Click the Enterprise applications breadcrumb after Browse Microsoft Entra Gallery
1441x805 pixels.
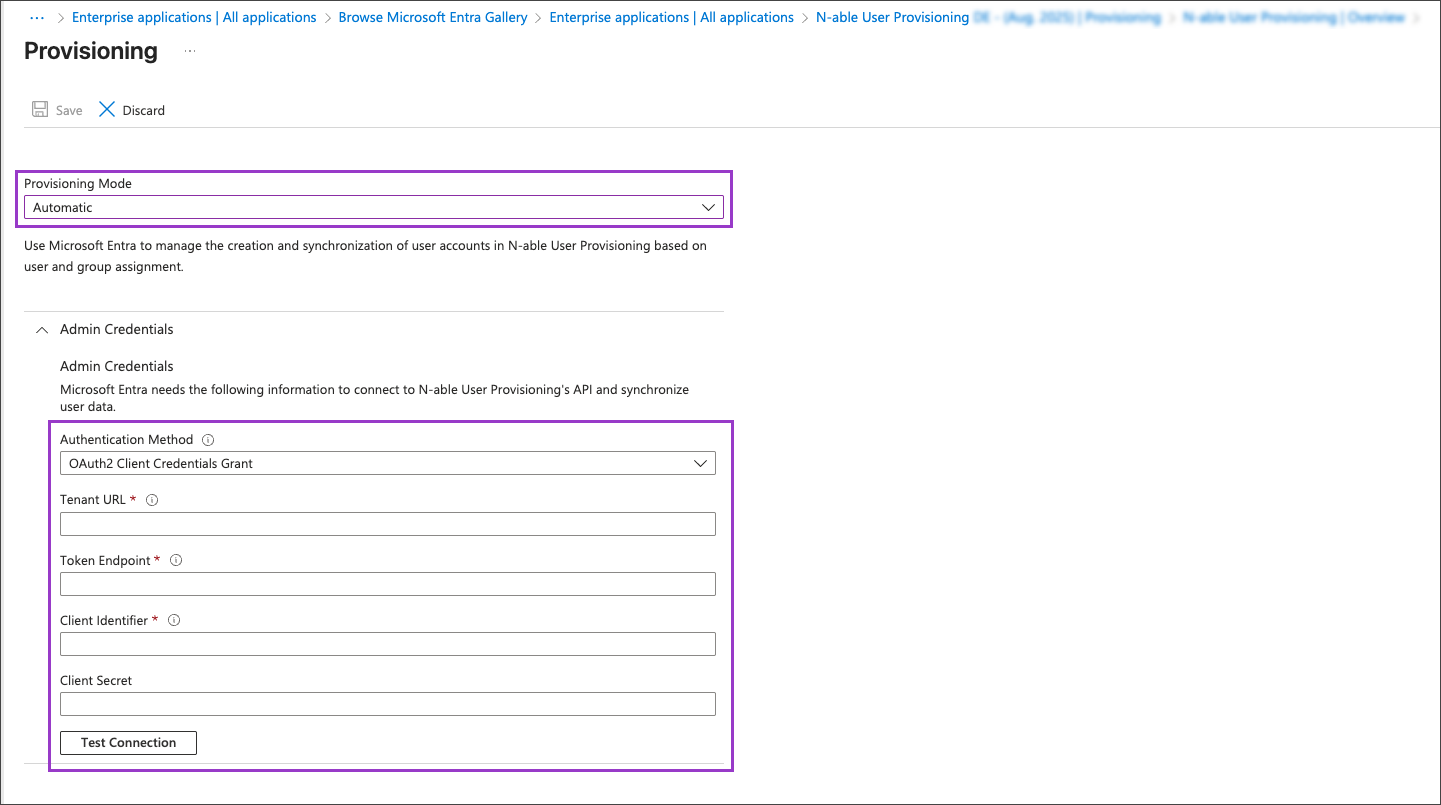(x=671, y=17)
